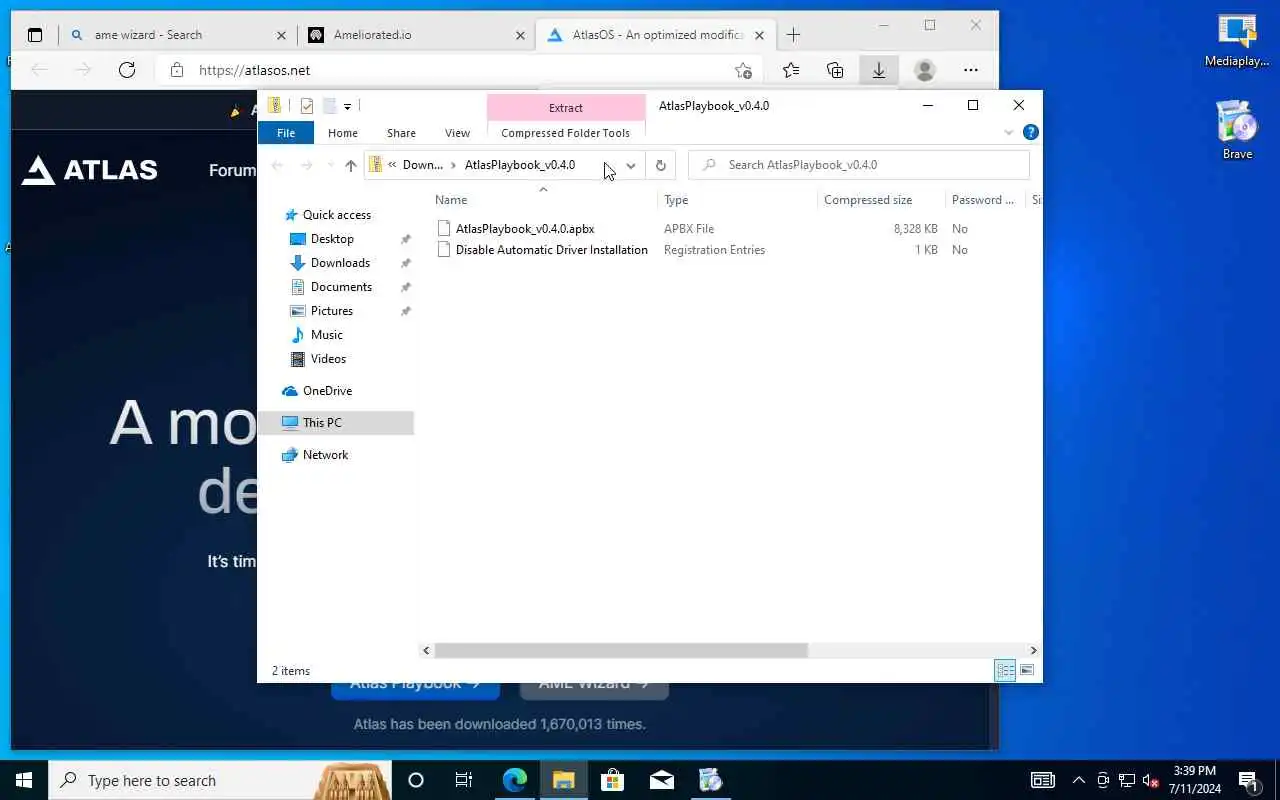
Task: Open Documents in navigation pane
Action: coord(341,287)
